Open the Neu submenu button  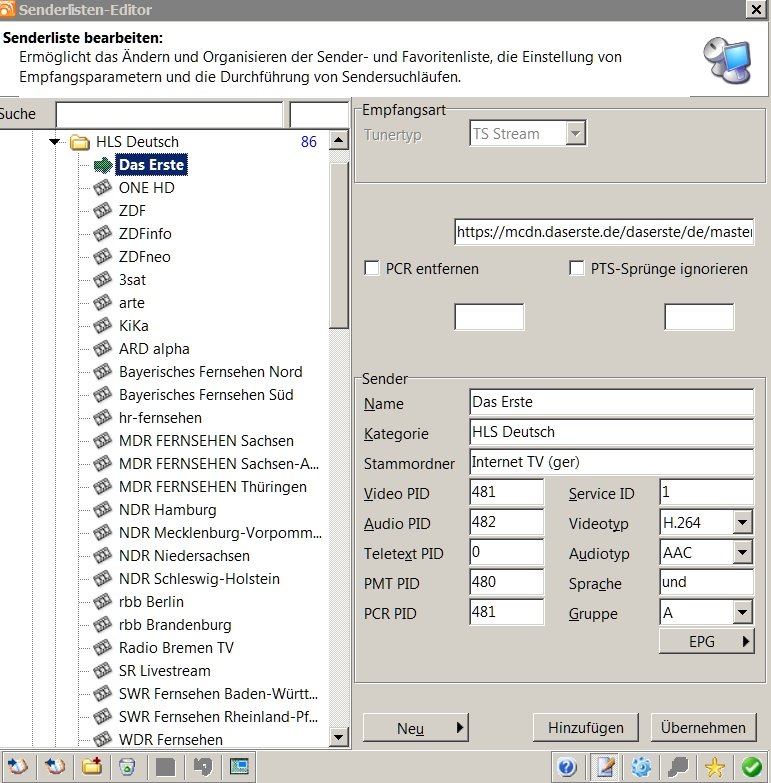[x=415, y=728]
